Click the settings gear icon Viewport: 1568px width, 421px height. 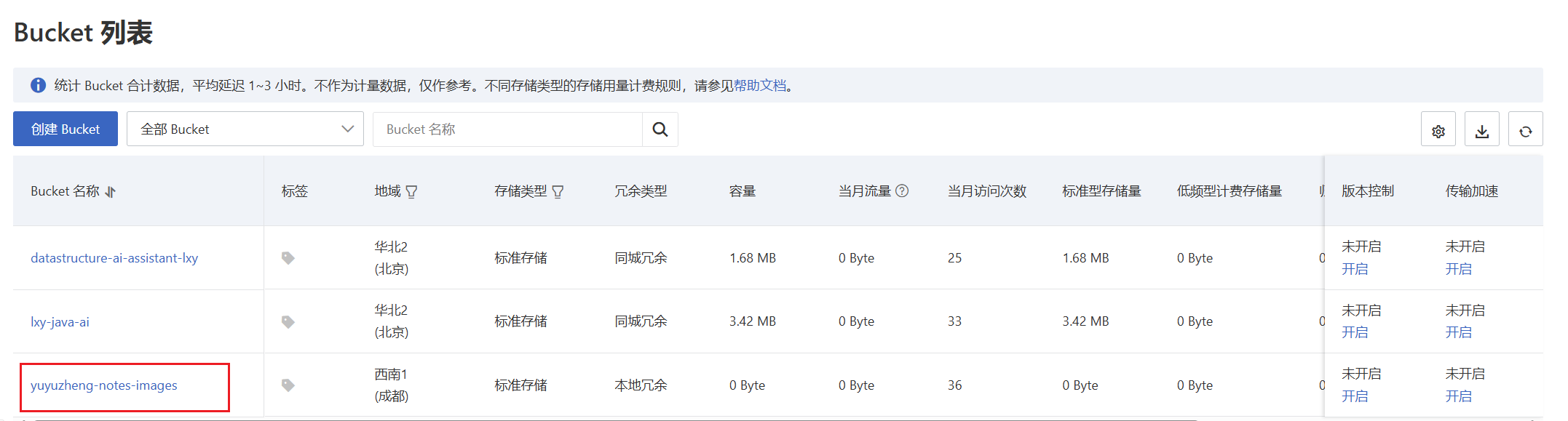pyautogui.click(x=1438, y=131)
